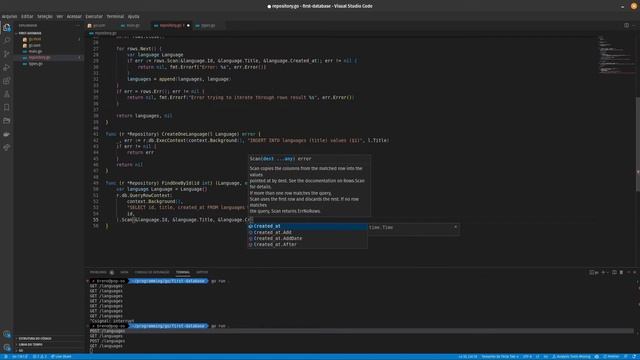
Task: Select the Created_at autocomplete suggestion
Action: click(x=308, y=226)
